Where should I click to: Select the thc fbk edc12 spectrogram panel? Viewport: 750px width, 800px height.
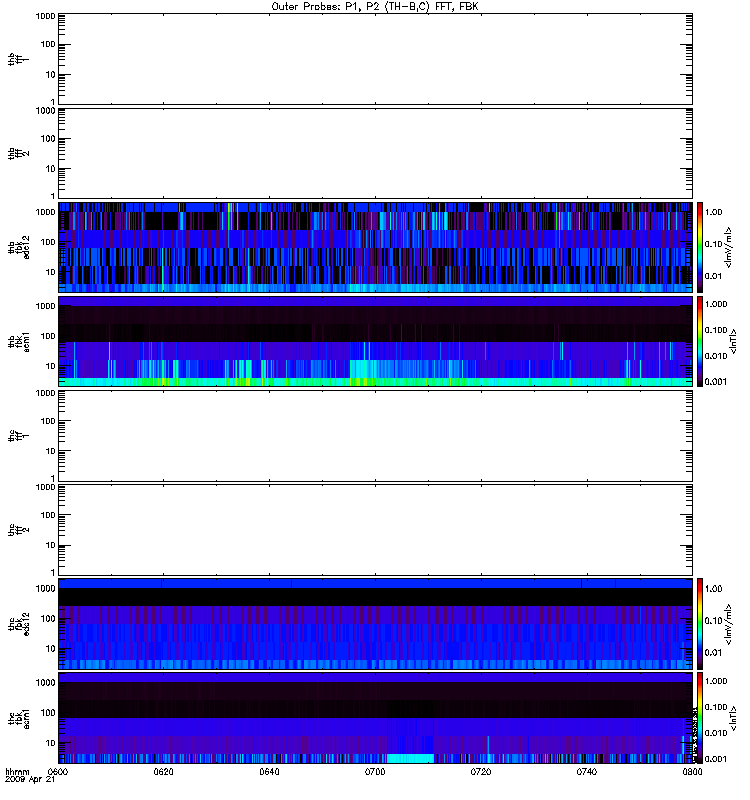[x=376, y=624]
